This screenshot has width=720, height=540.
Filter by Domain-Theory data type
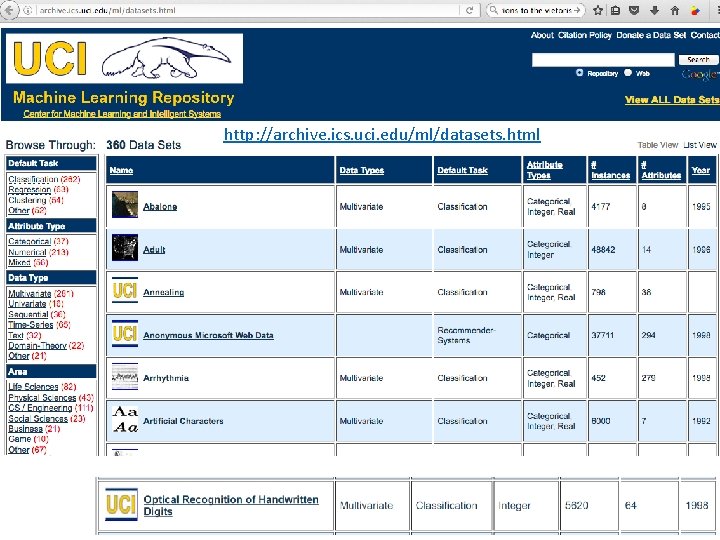pos(38,346)
